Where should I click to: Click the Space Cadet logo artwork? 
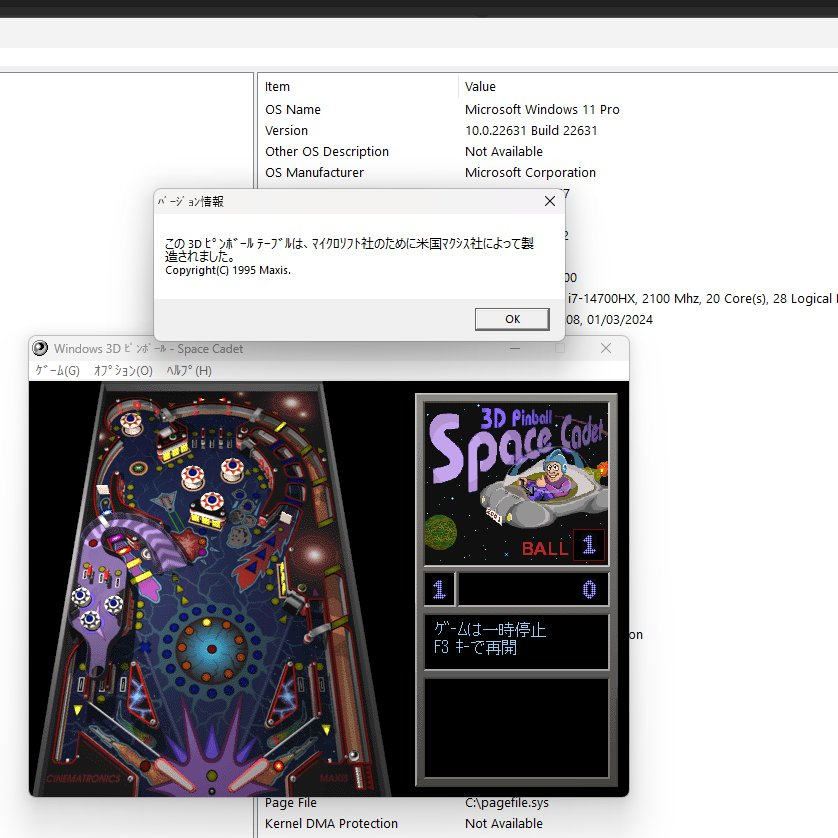516,484
